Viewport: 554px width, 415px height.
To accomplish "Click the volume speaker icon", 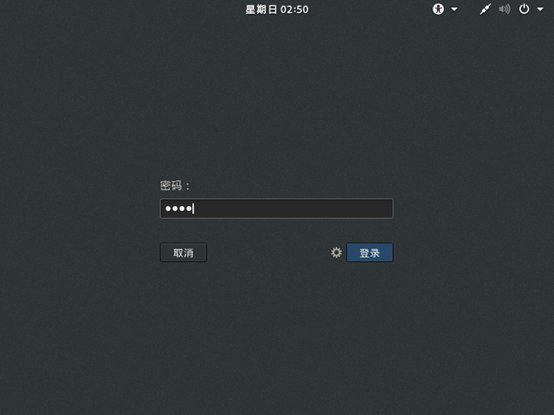I will (x=505, y=9).
